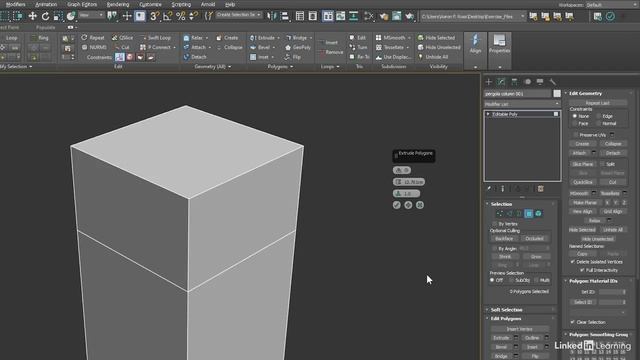This screenshot has width=640, height=360.
Task: Click the Mirror tool icon
Action: click(x=271, y=16)
